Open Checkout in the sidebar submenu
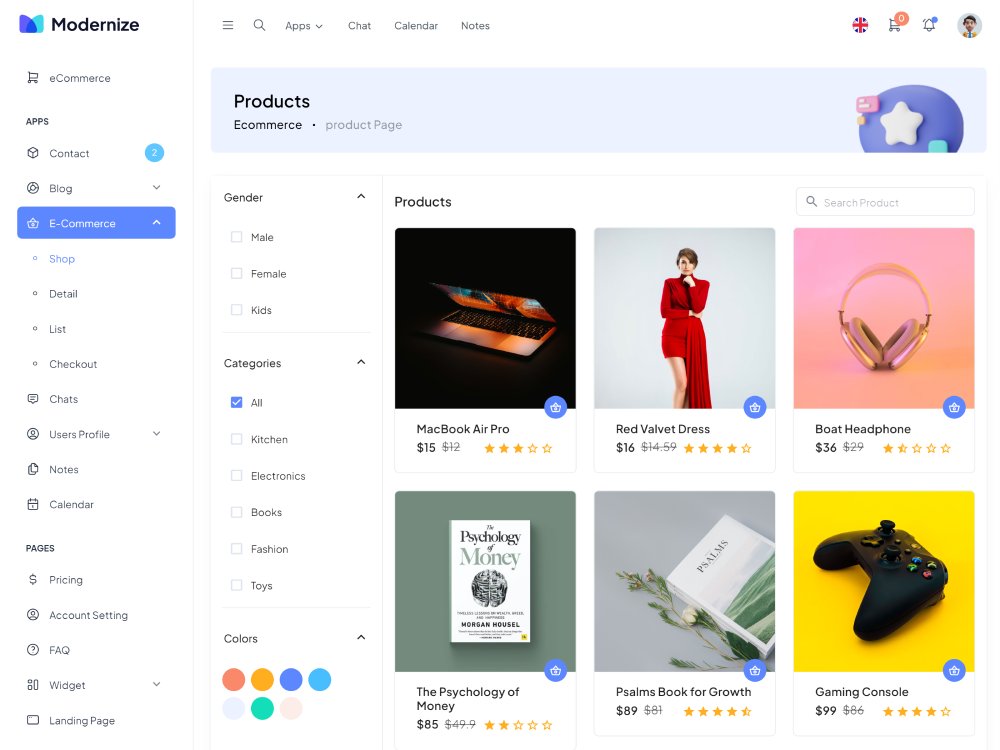This screenshot has height=750, width=1000. 73,364
